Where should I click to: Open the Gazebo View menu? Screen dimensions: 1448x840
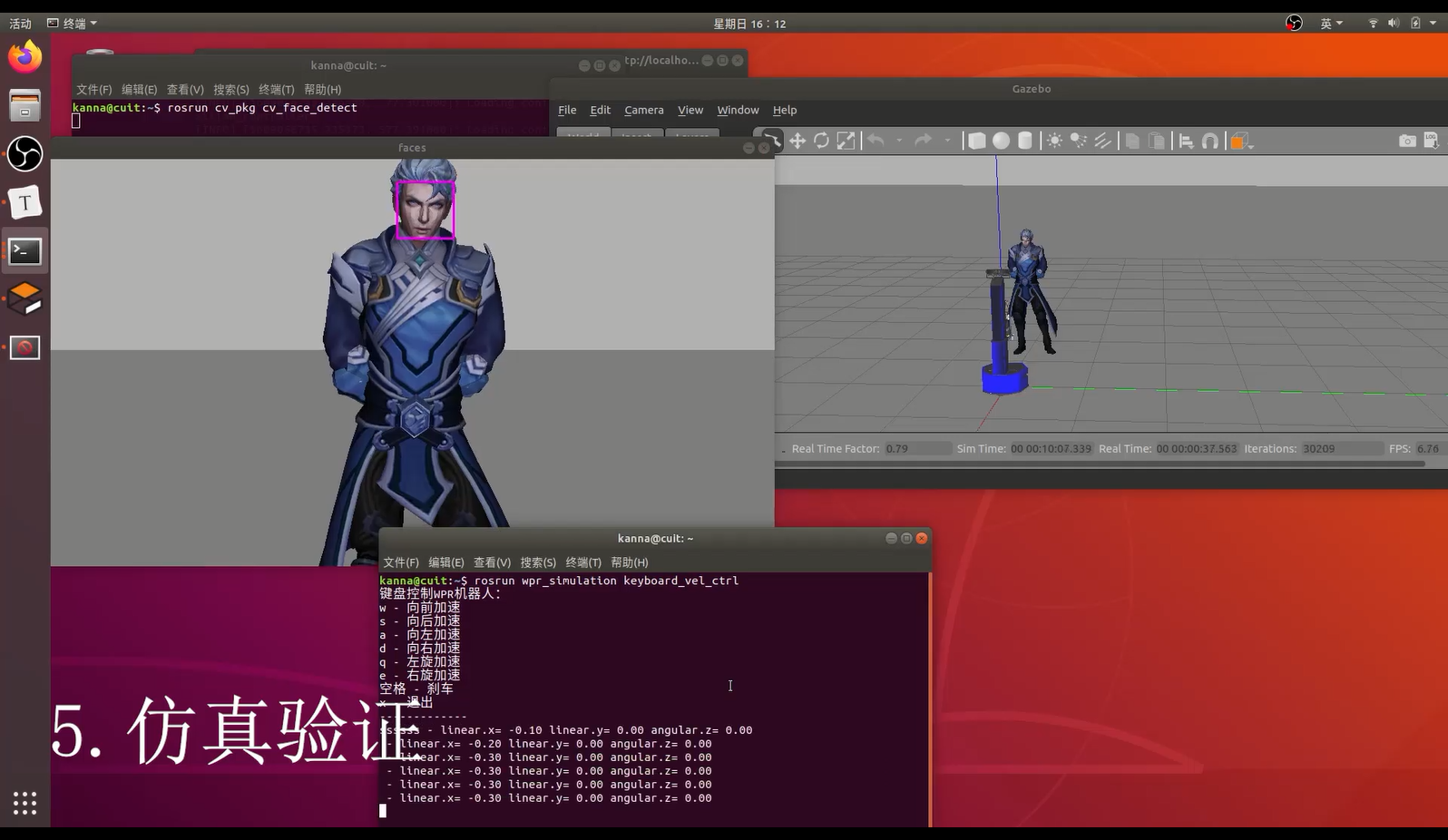click(x=690, y=110)
